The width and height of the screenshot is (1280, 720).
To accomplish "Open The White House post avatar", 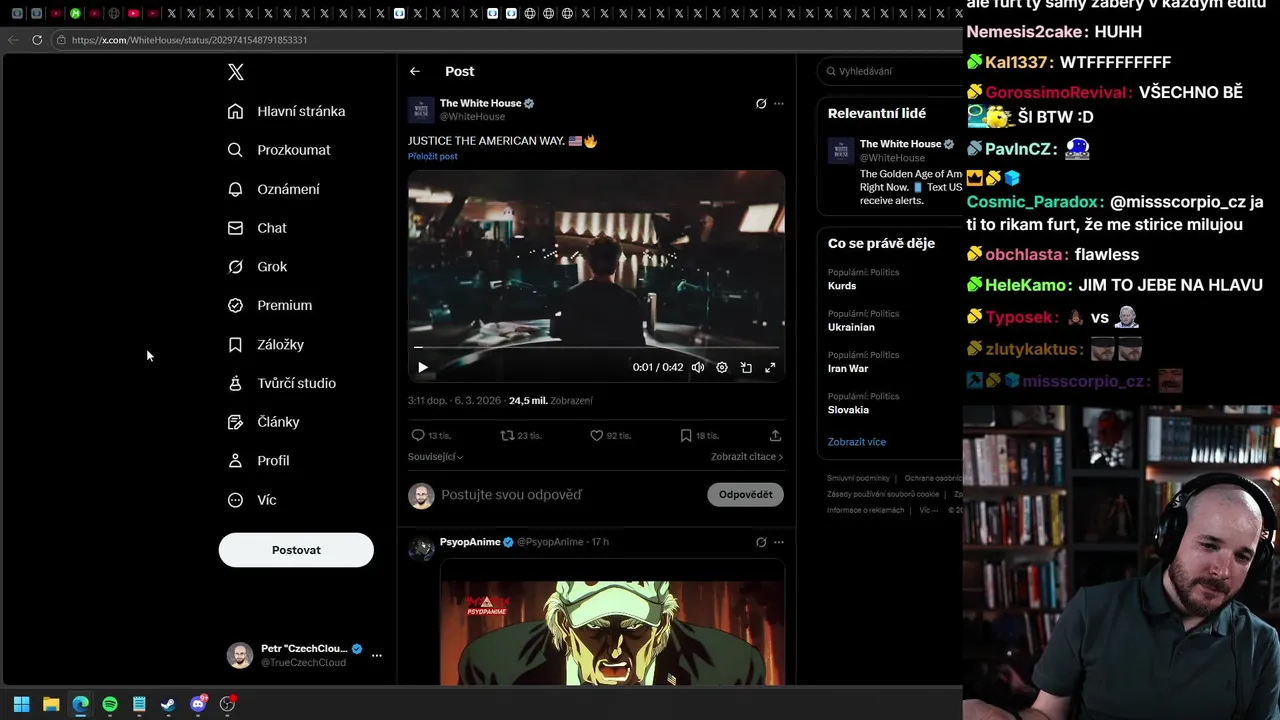I will click(x=421, y=110).
